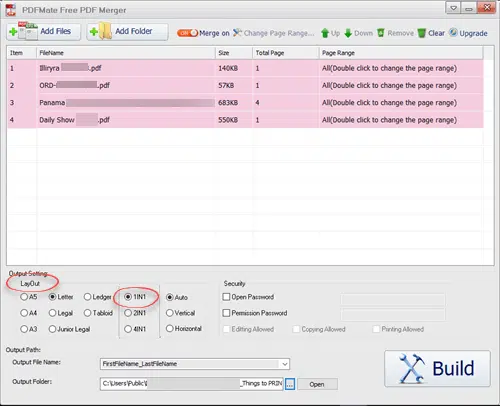Move file down with green Down arrow
This screenshot has width=500, height=406.
[x=358, y=33]
